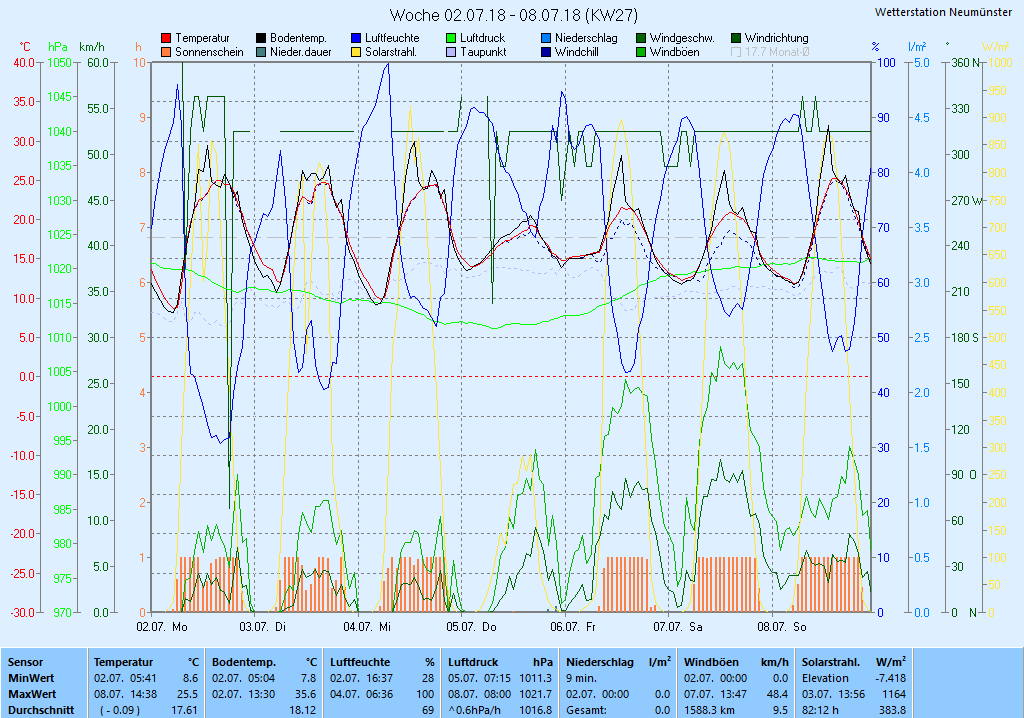Click the Wetterstation Neumünster label

pos(944,12)
